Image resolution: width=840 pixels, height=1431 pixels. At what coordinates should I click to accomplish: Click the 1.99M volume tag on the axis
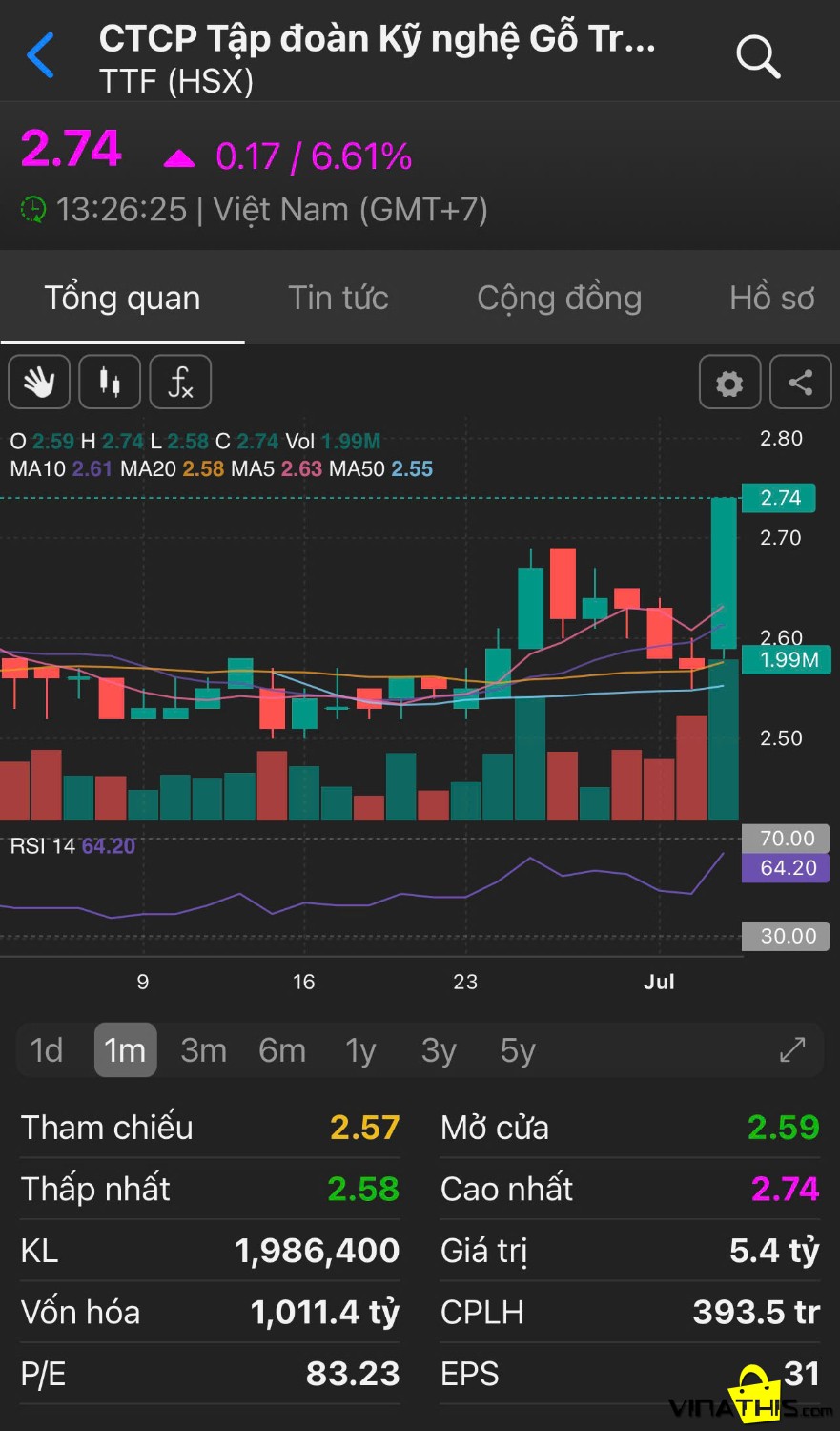(x=788, y=659)
